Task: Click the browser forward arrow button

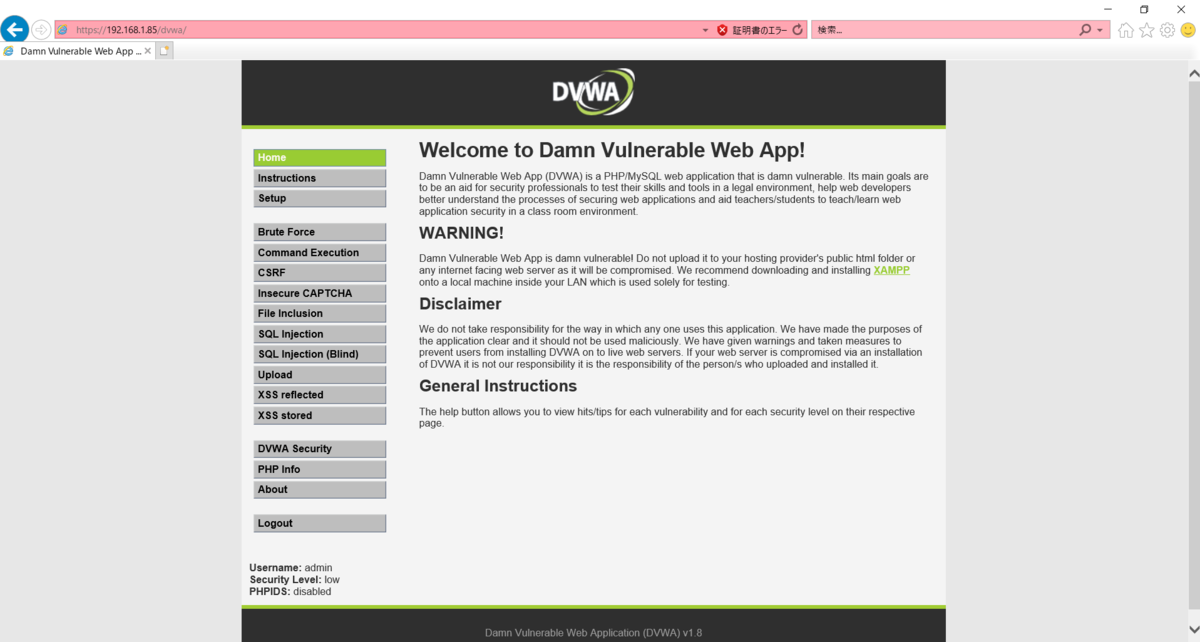Action: click(41, 30)
